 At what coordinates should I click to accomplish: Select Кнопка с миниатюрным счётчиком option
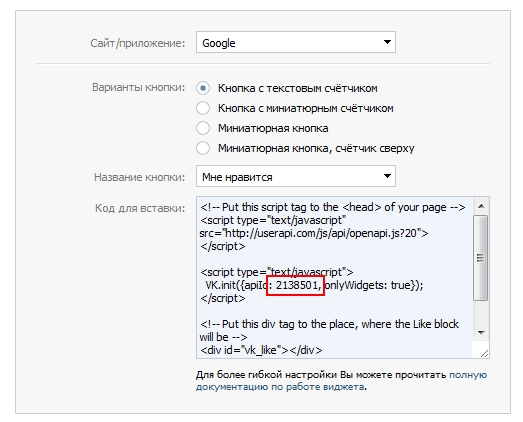click(x=203, y=108)
